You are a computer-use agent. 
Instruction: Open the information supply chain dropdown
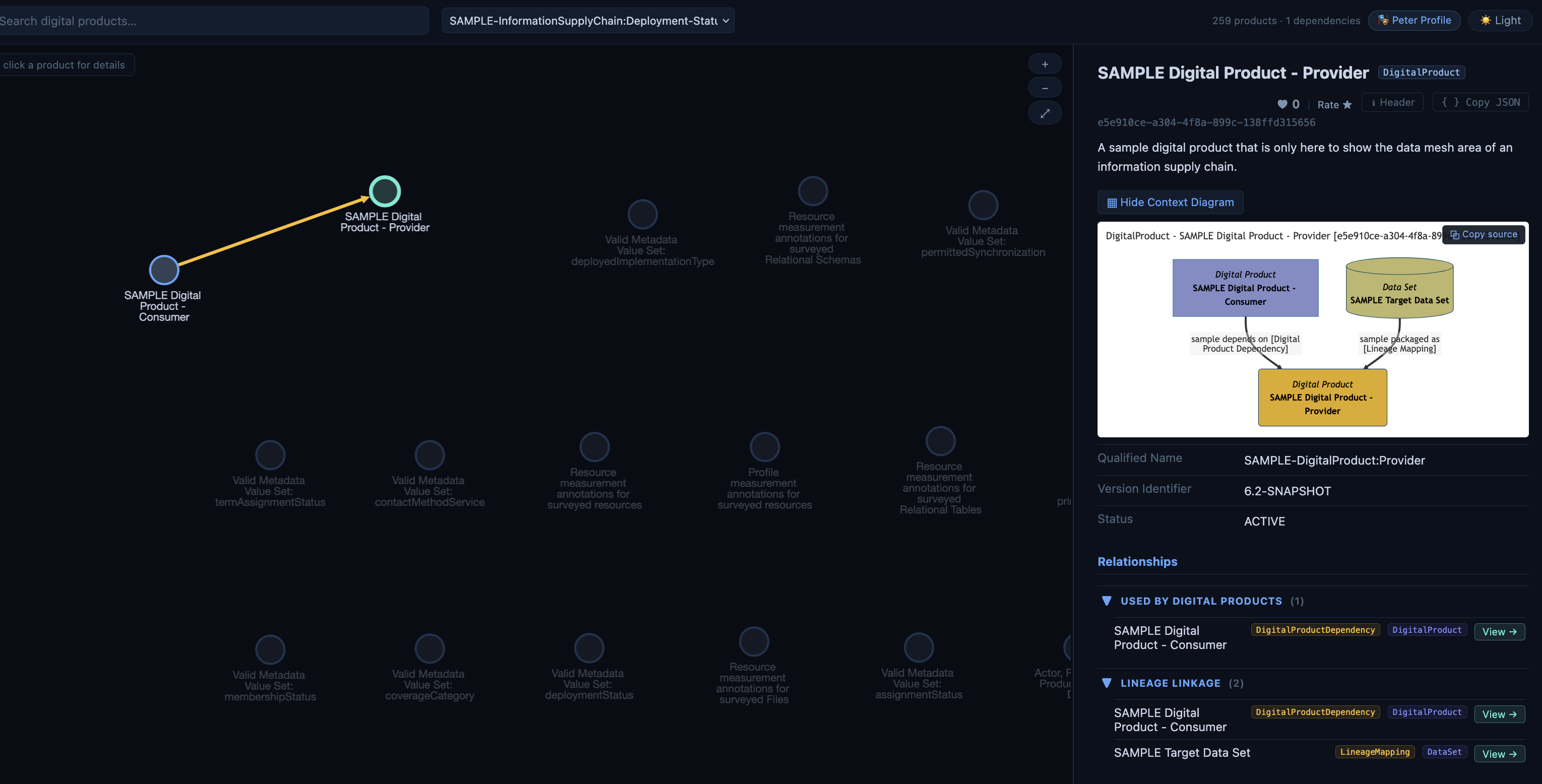pyautogui.click(x=588, y=21)
